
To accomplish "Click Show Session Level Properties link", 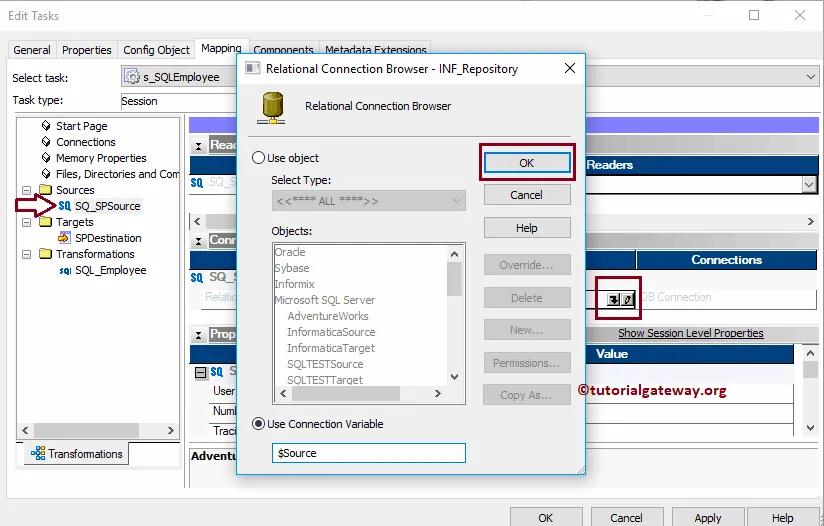I will (x=690, y=333).
